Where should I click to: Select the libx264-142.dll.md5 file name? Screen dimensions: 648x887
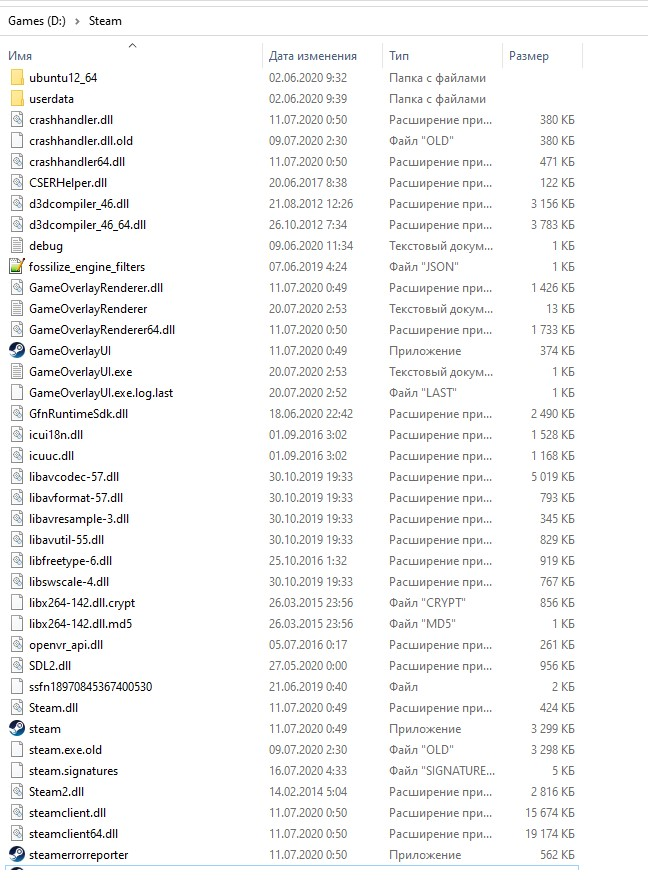80,623
